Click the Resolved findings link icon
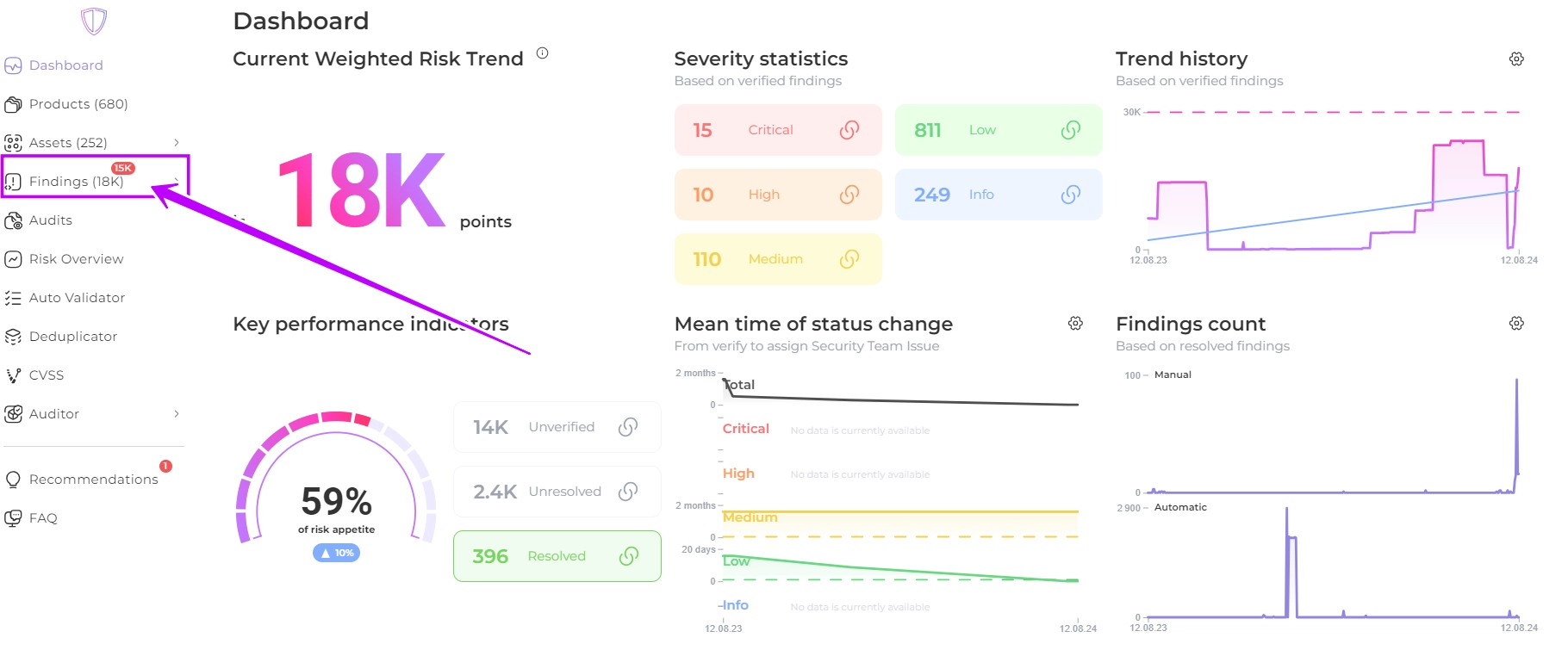 click(629, 556)
